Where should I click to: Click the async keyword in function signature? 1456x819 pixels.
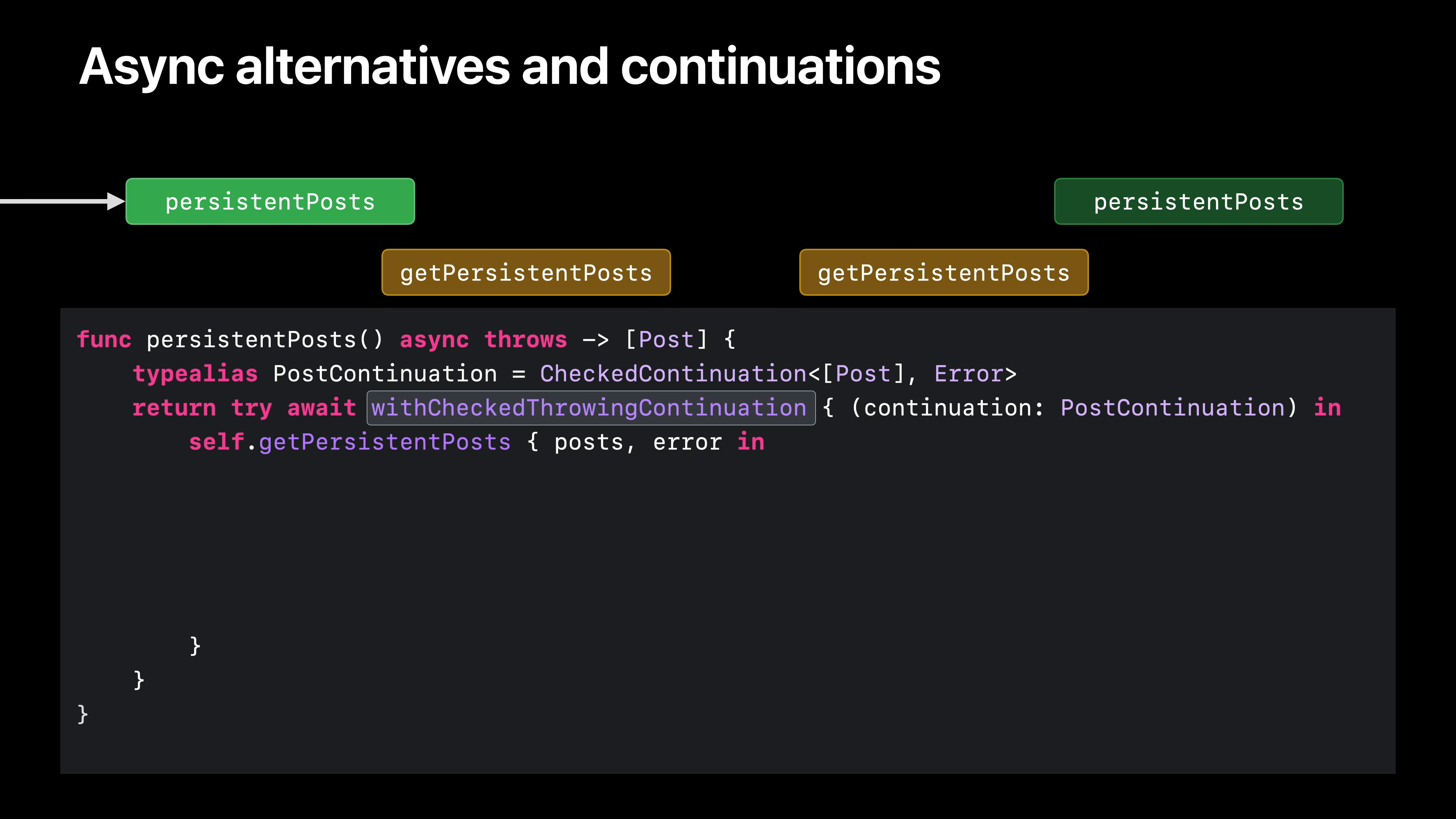[434, 340]
